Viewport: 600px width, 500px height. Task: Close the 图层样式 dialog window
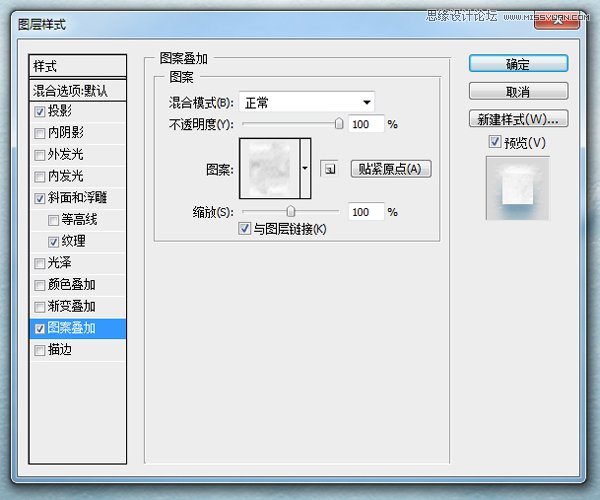point(557,22)
